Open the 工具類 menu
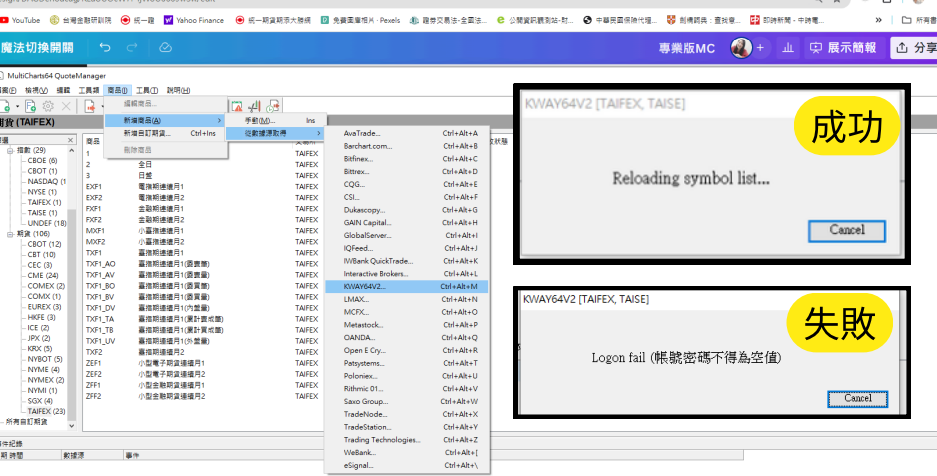937x476 pixels. coord(88,90)
